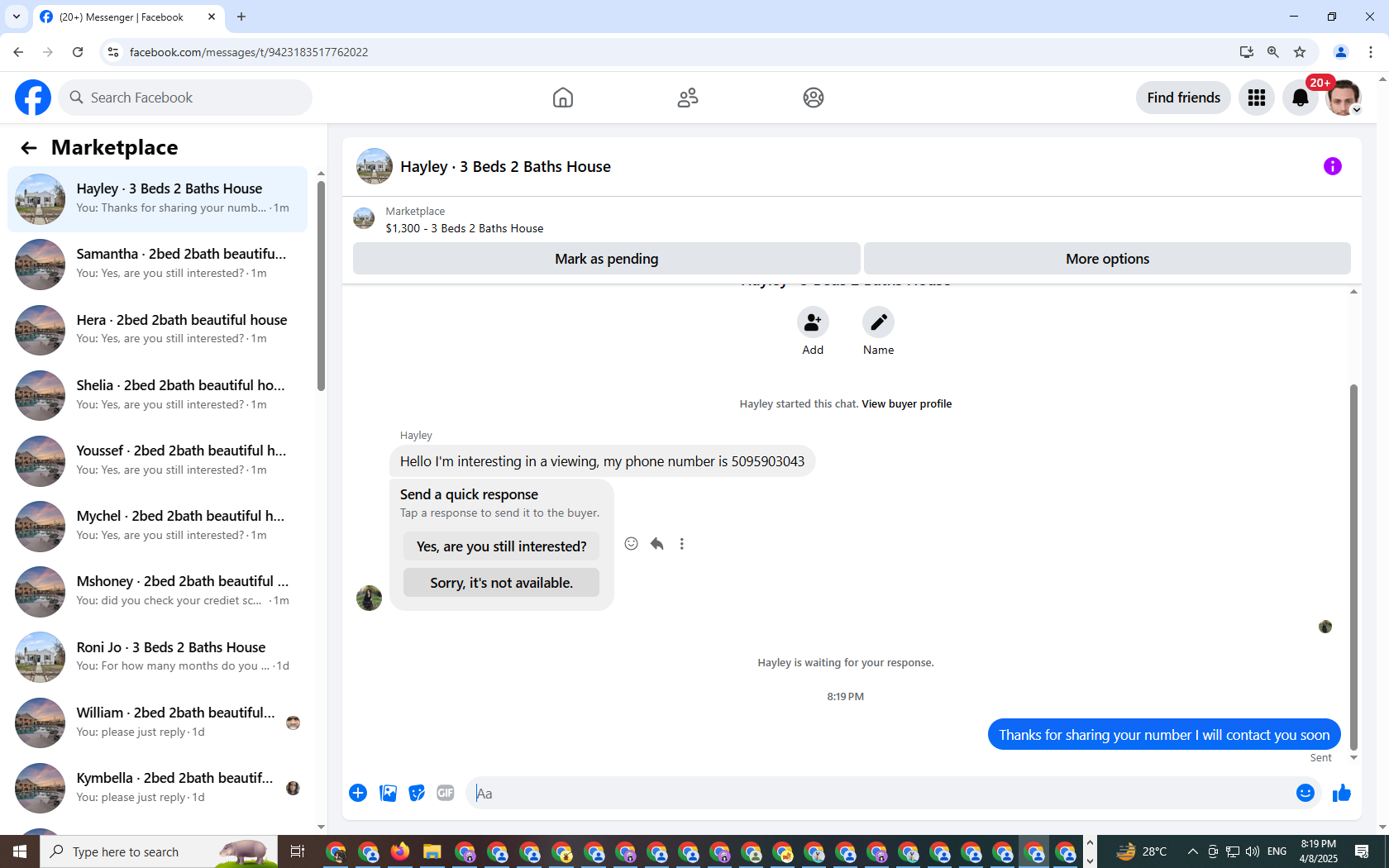Reload the page in browser
This screenshot has width=1389, height=868.
click(78, 52)
